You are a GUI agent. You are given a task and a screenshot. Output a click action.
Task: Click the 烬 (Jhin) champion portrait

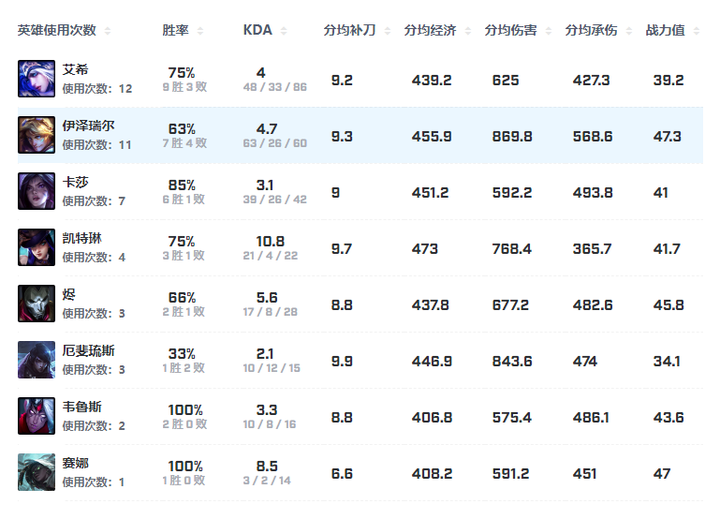[36, 304]
